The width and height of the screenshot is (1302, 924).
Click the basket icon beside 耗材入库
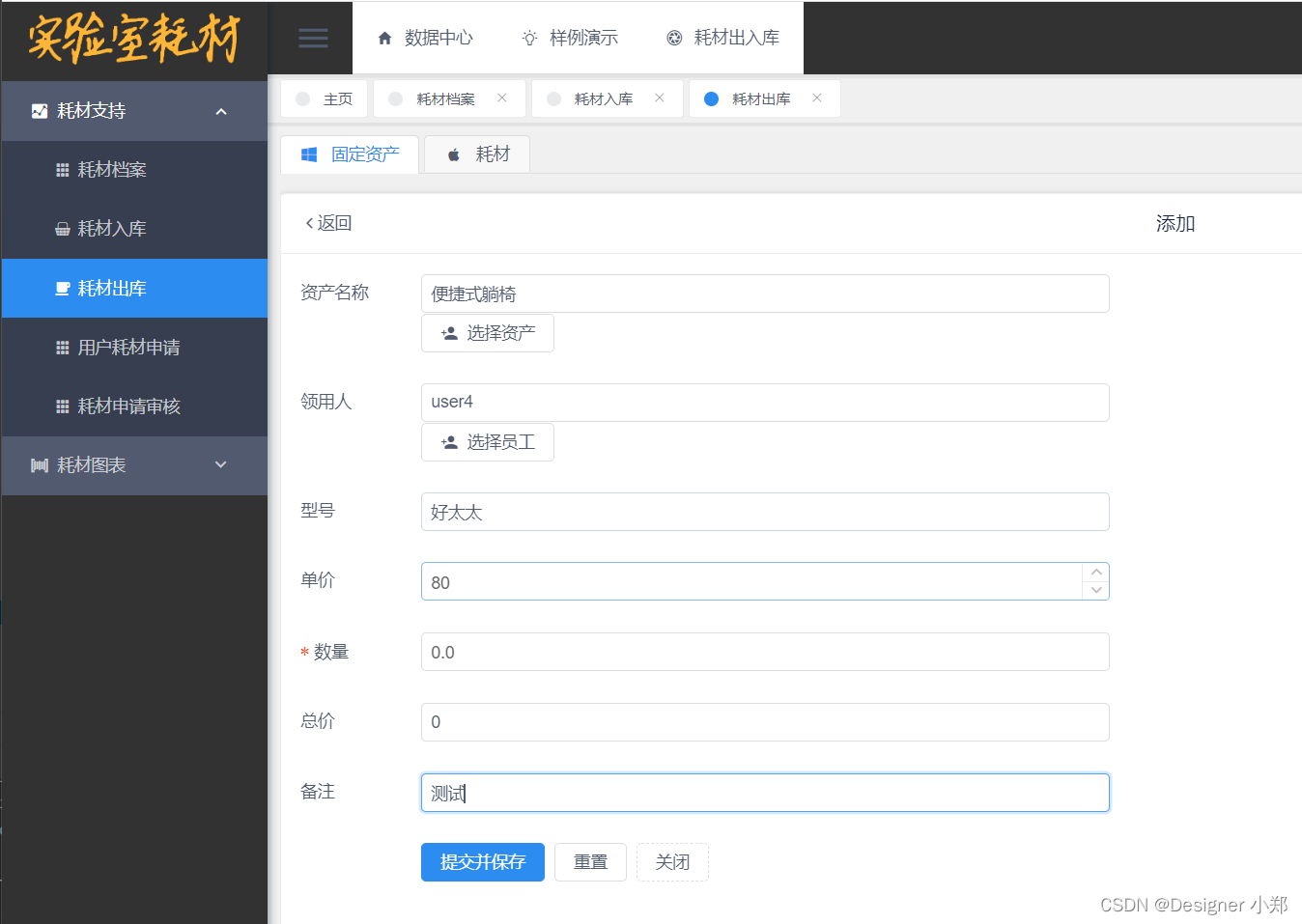pos(63,229)
